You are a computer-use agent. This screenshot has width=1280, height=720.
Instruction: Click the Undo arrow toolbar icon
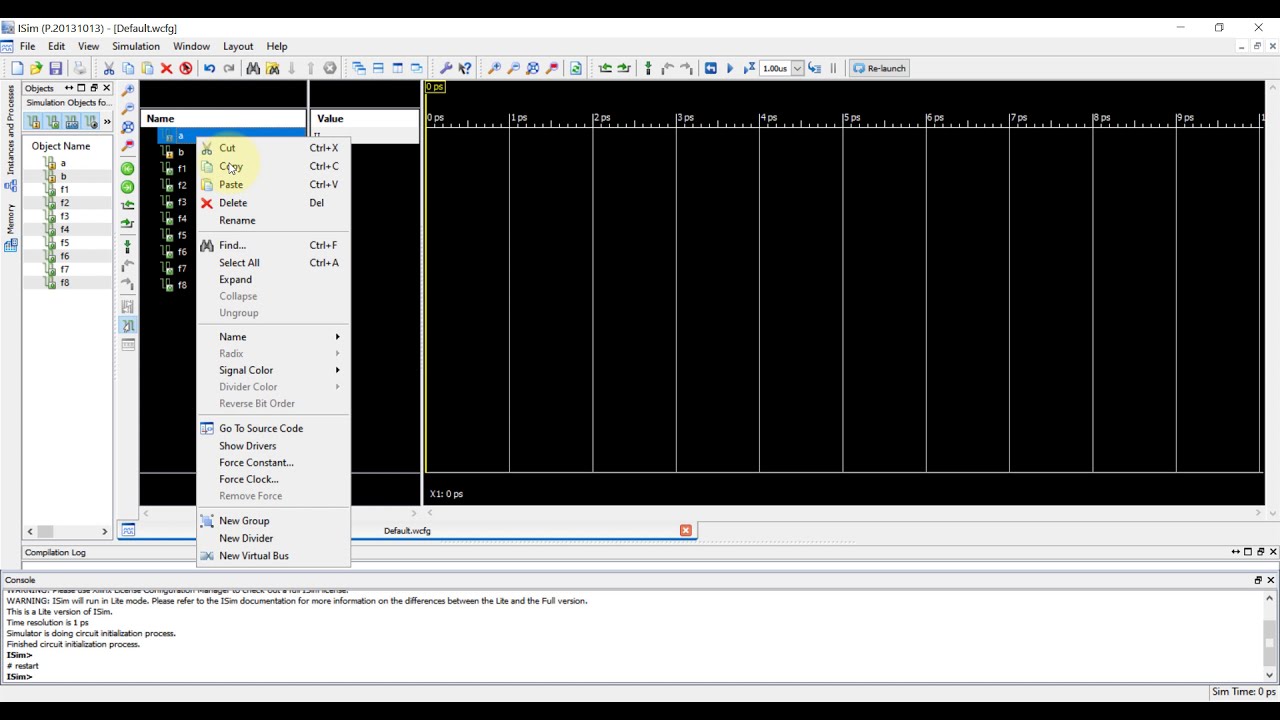(209, 68)
